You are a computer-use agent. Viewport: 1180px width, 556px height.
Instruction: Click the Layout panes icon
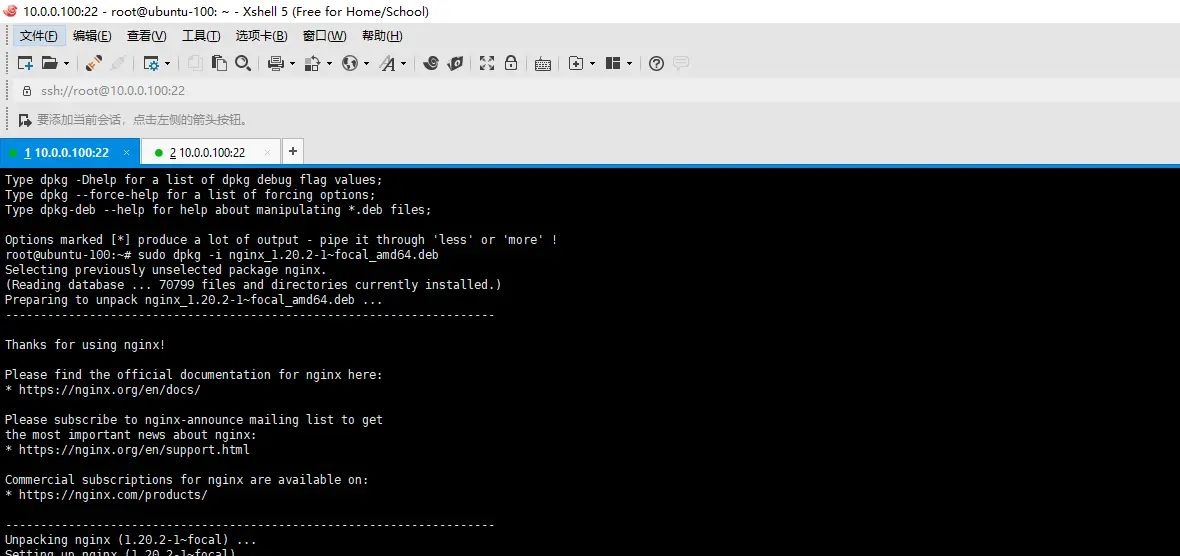coord(613,63)
